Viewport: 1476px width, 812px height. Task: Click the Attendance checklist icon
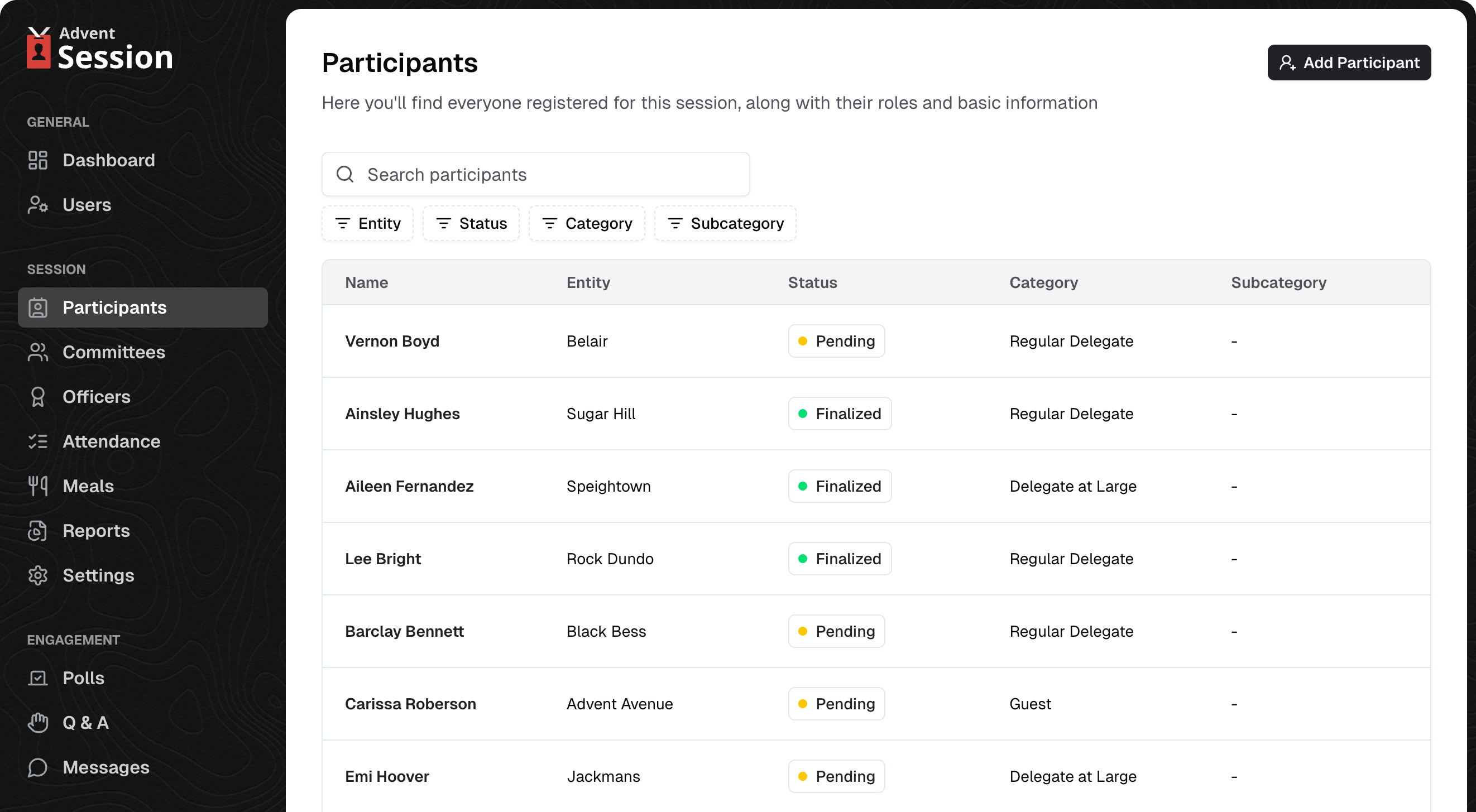38,441
